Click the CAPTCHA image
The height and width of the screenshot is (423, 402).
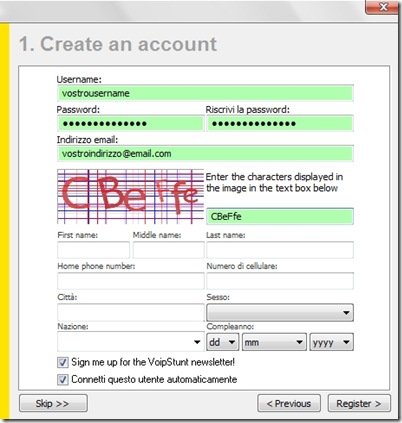tap(130, 196)
